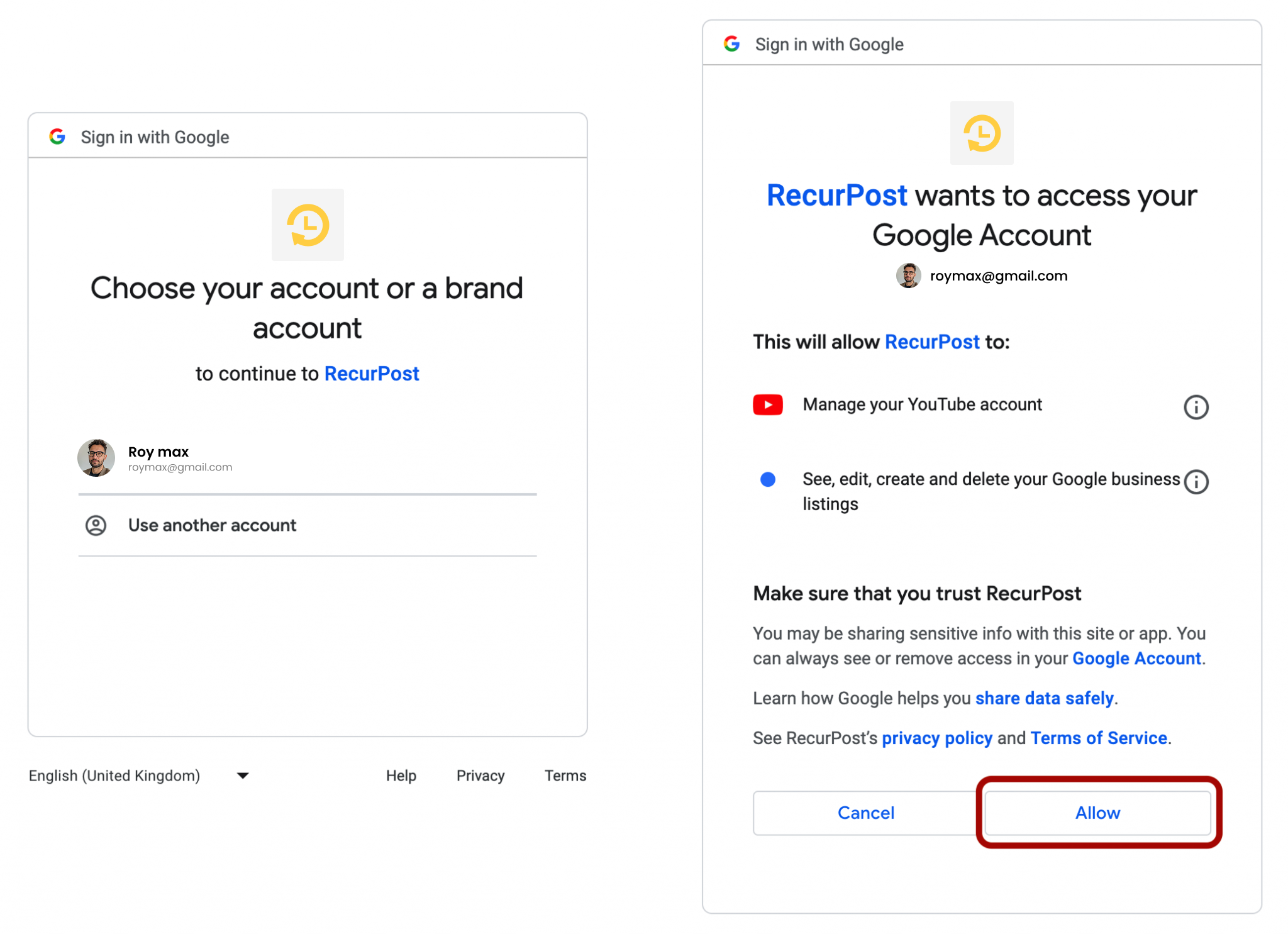This screenshot has width=1288, height=934.
Task: Open the Privacy link
Action: pos(480,776)
